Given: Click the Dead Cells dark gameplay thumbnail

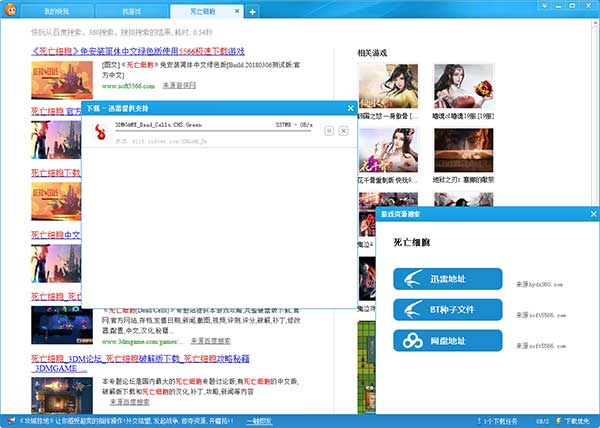Looking at the screenshot, I should click(62, 325).
